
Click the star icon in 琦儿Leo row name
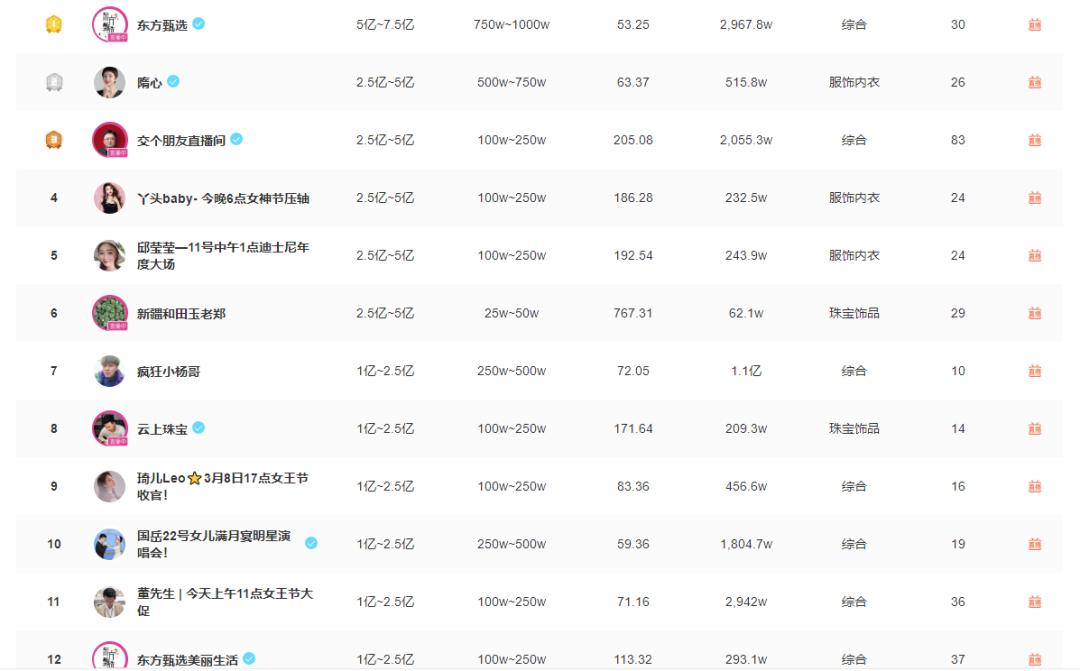point(197,479)
